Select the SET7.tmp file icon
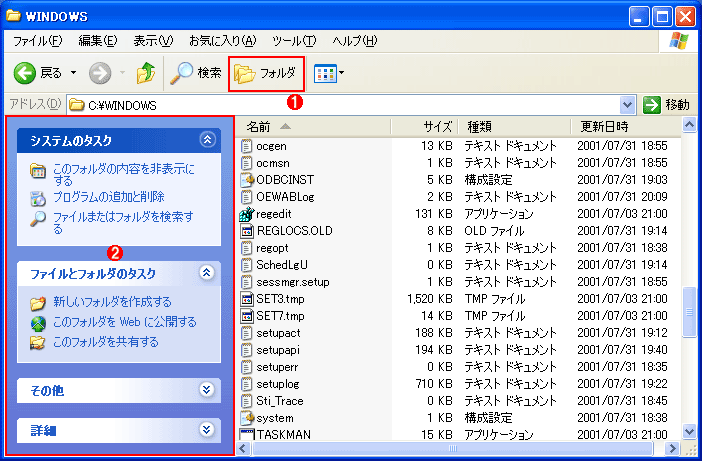 (x=247, y=316)
